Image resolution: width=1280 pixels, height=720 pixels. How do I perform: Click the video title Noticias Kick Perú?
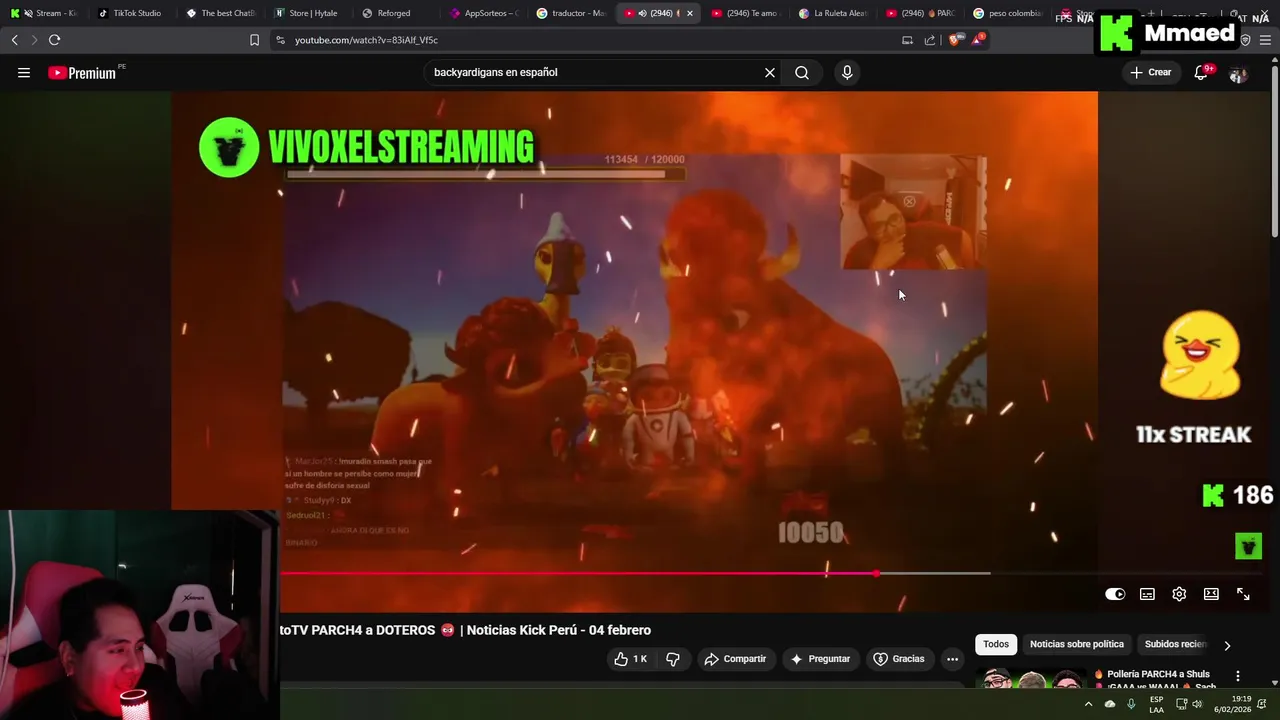pyautogui.click(x=465, y=630)
